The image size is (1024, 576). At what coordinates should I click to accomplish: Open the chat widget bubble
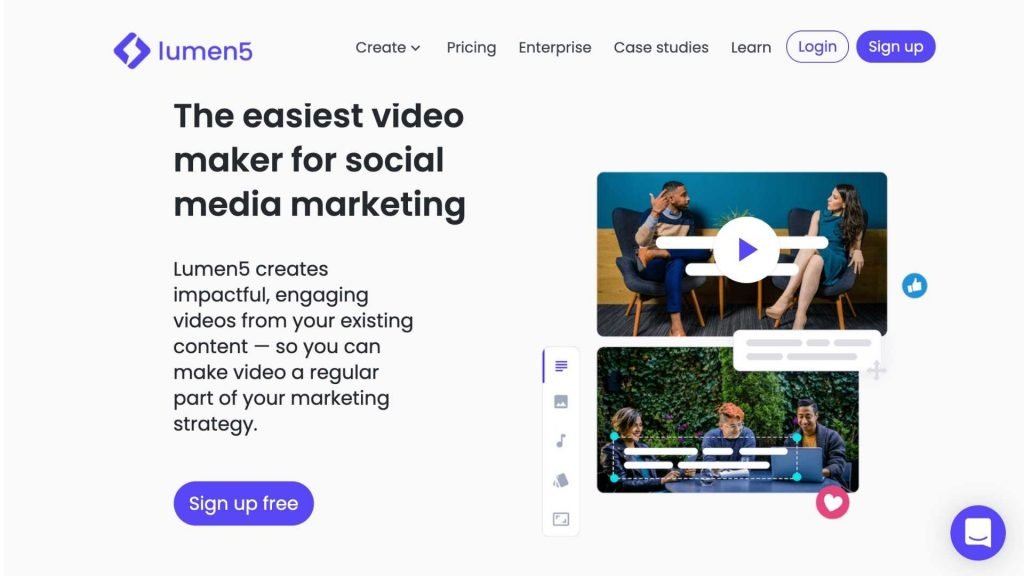click(x=978, y=532)
